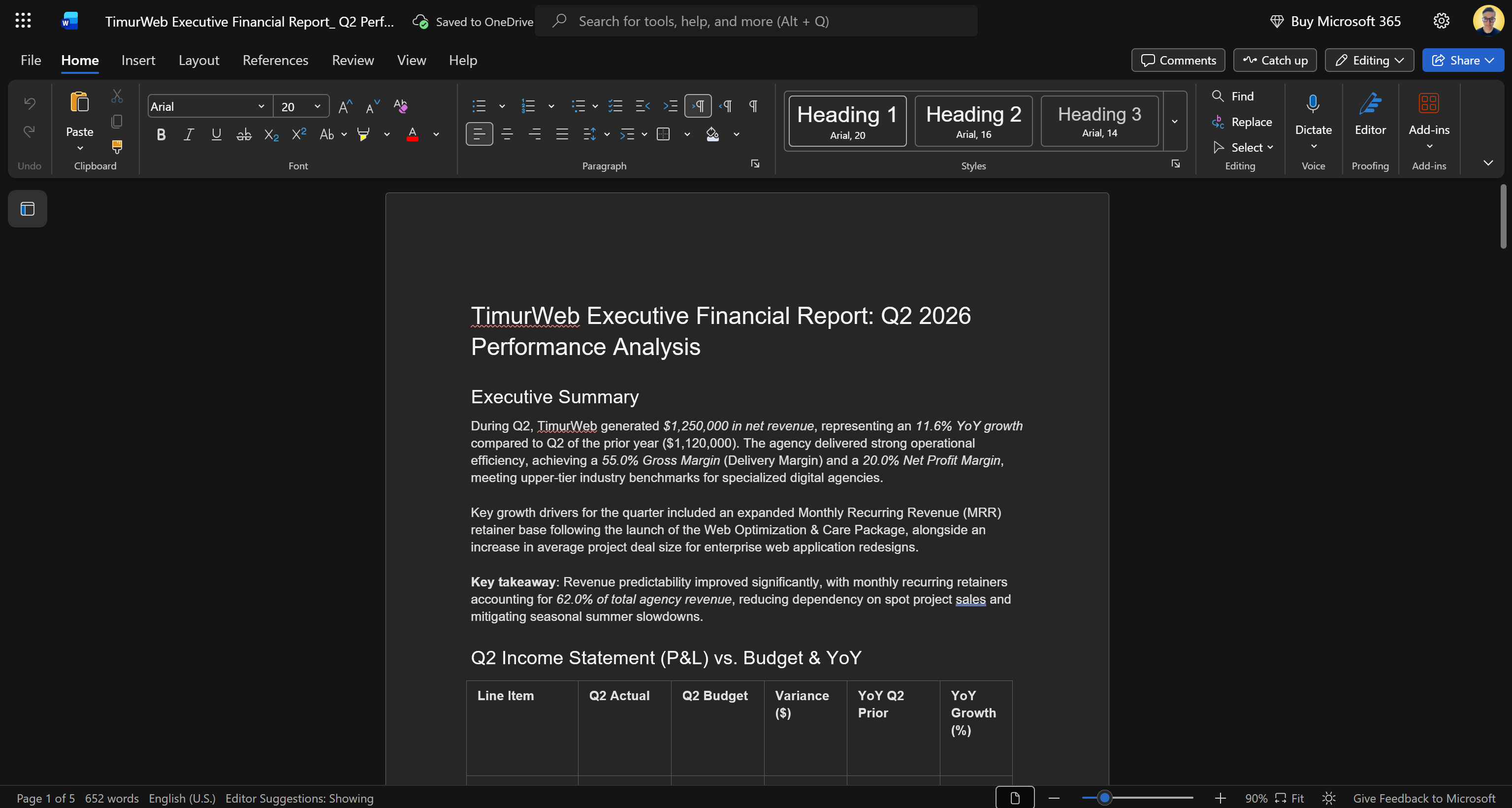Click the vertical document scrollbar
This screenshot has height=808, width=1512.
(1503, 216)
